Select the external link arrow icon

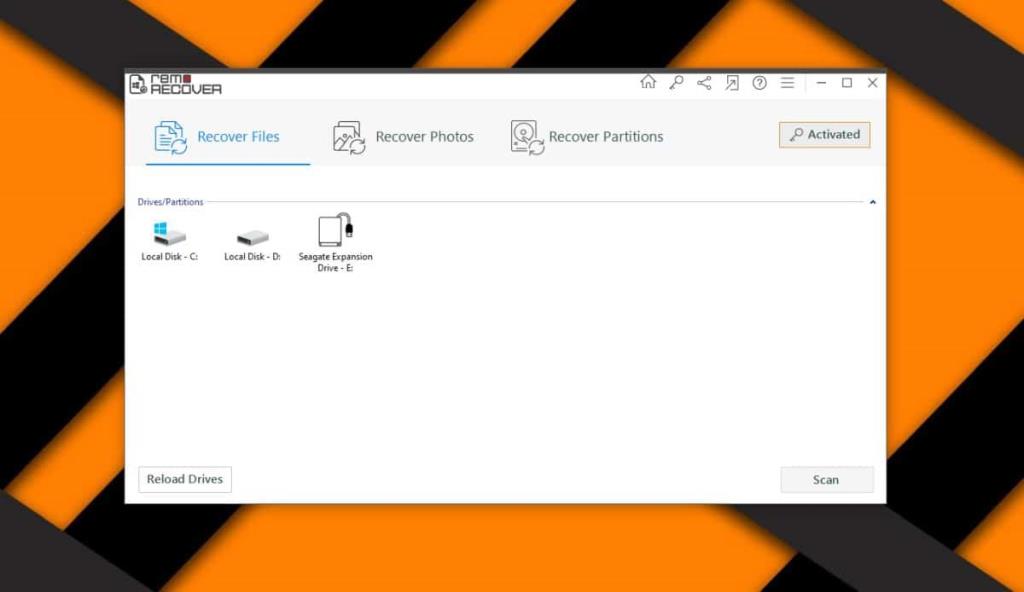coord(731,83)
